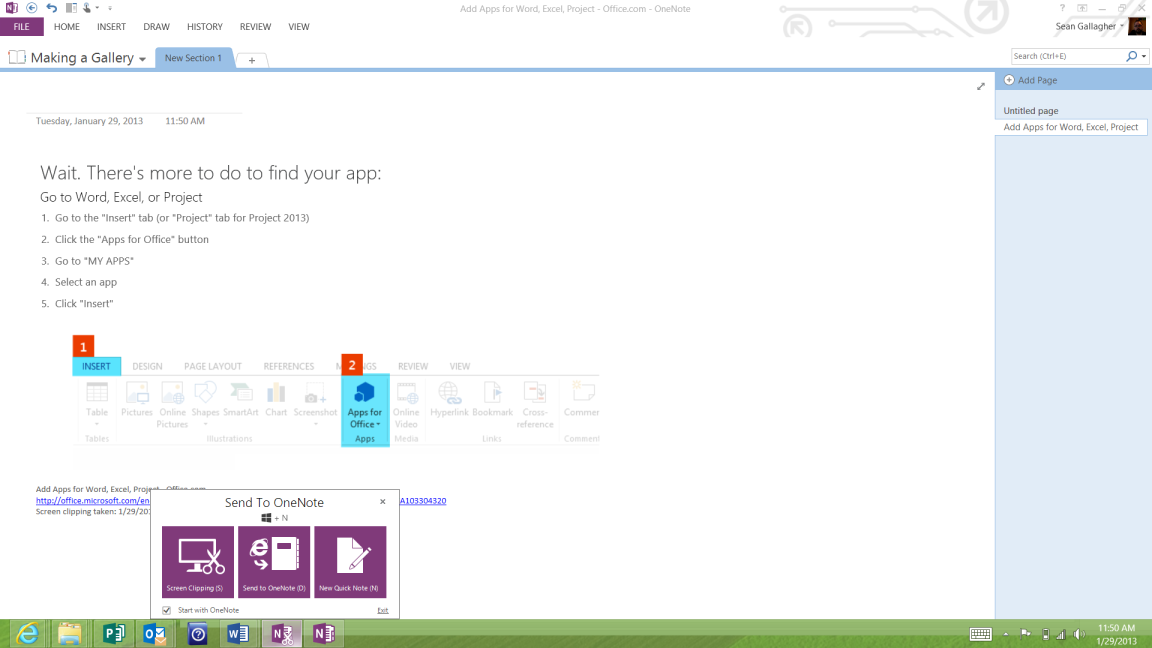This screenshot has height=648, width=1152.
Task: Toggle the Touch/Mouse mode button
Action: [86, 9]
